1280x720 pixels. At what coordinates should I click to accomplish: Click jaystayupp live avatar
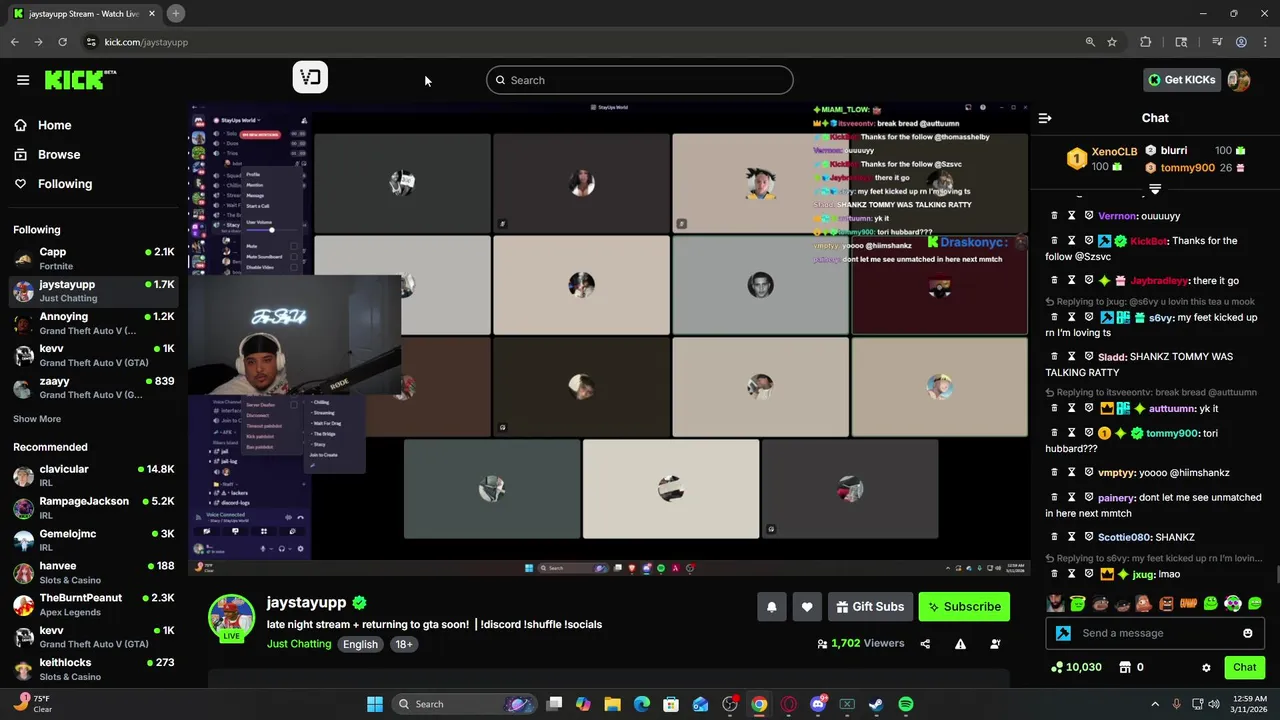231,617
